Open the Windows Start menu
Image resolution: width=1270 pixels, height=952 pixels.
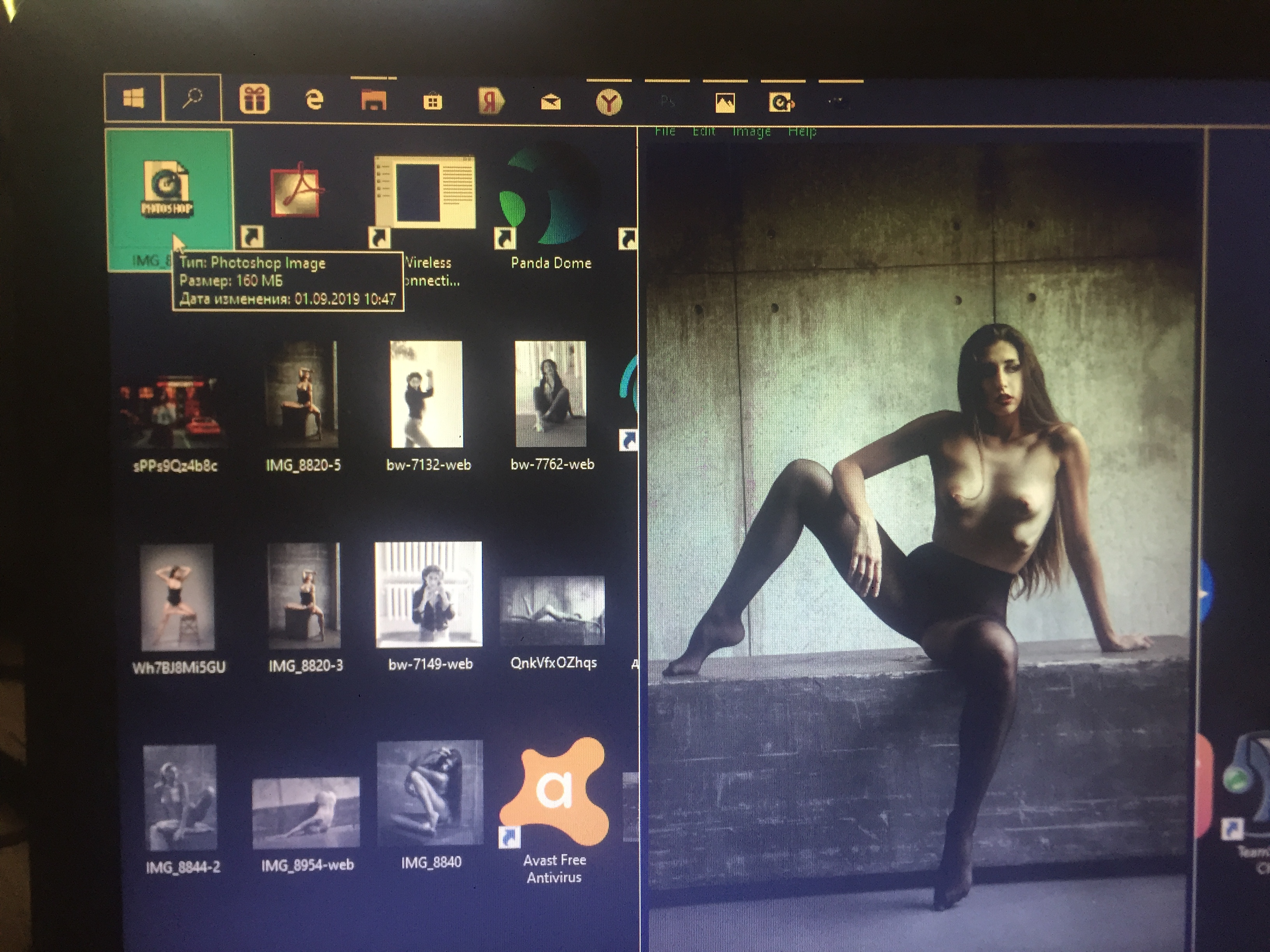pos(133,98)
